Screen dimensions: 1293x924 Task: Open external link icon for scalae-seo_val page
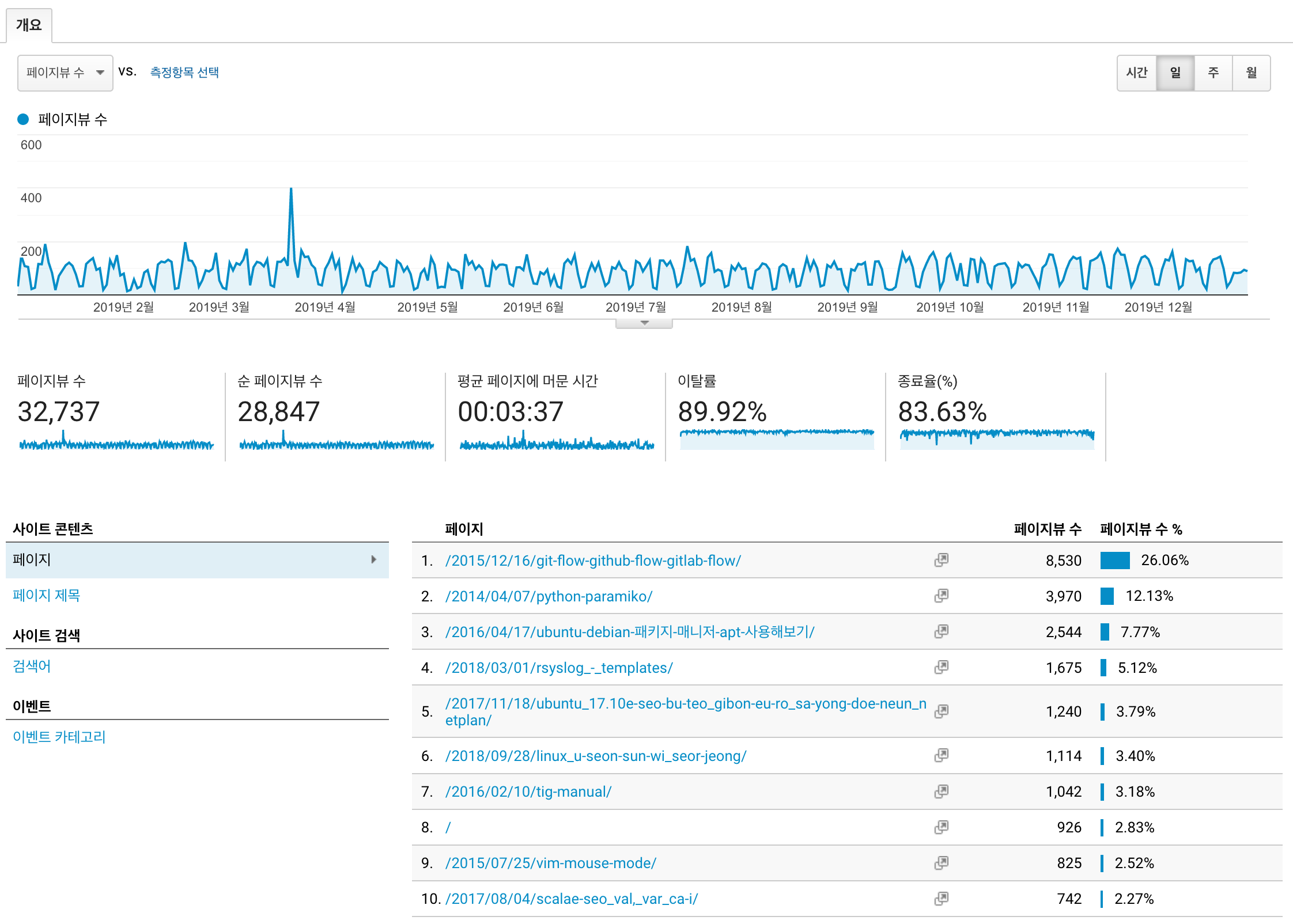pyautogui.click(x=942, y=899)
